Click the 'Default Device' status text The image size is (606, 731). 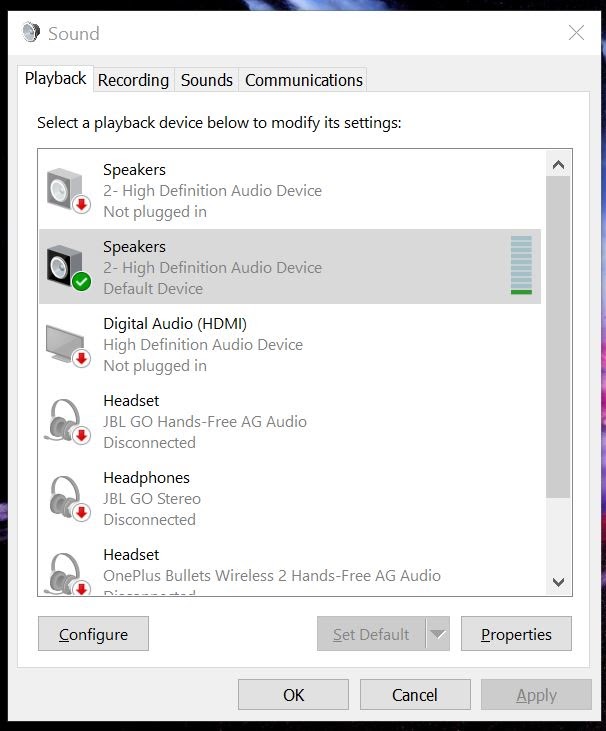[153, 289]
